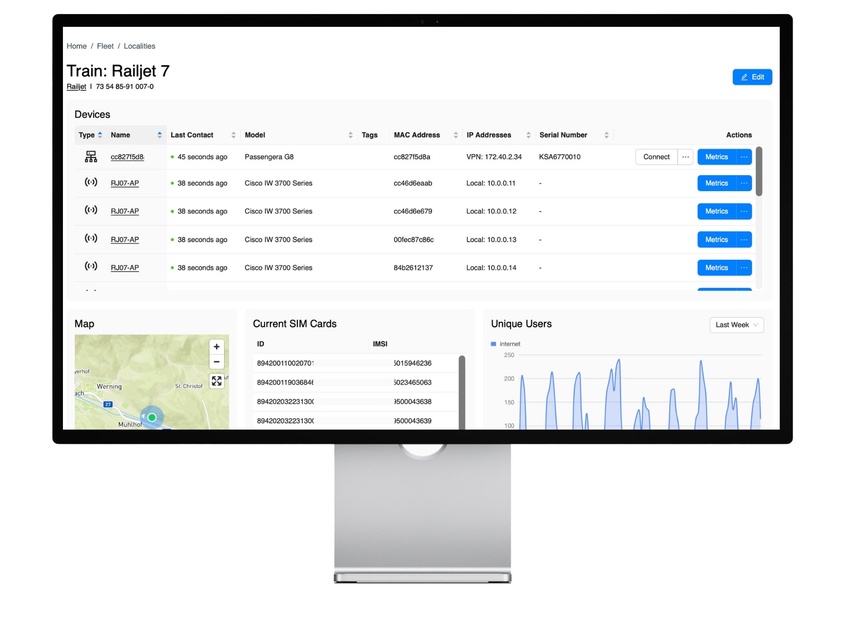The width and height of the screenshot is (845, 634).
Task: Expand the map to fullscreen
Action: (x=217, y=381)
